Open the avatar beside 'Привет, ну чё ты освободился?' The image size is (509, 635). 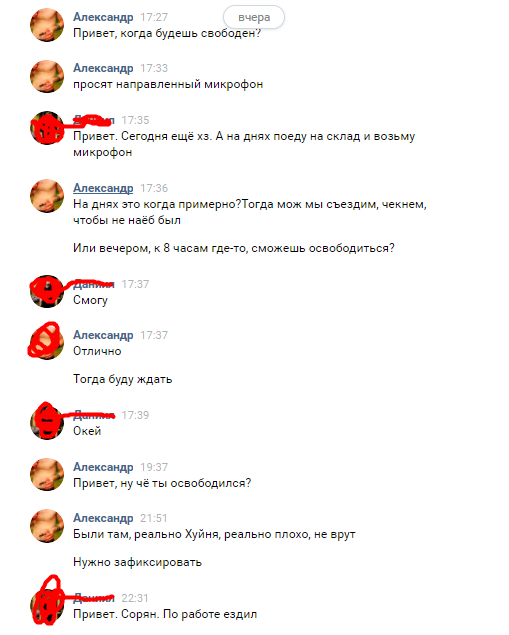click(x=47, y=475)
